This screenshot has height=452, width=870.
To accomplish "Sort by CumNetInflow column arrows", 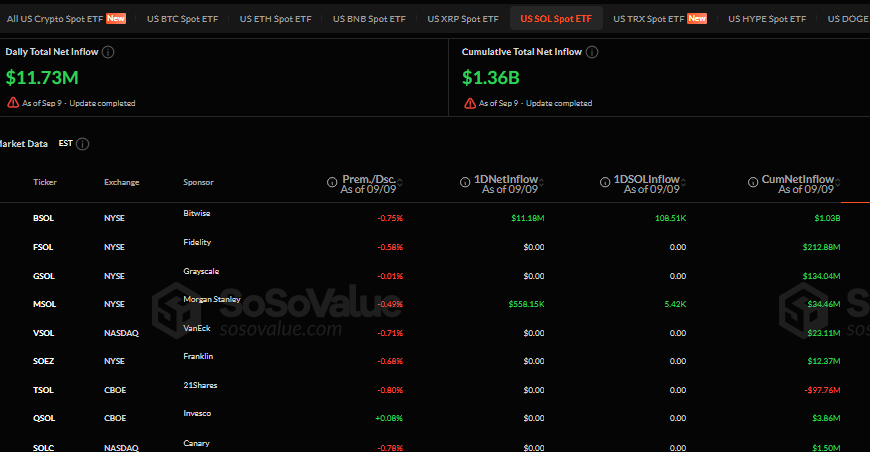I will coord(838,182).
